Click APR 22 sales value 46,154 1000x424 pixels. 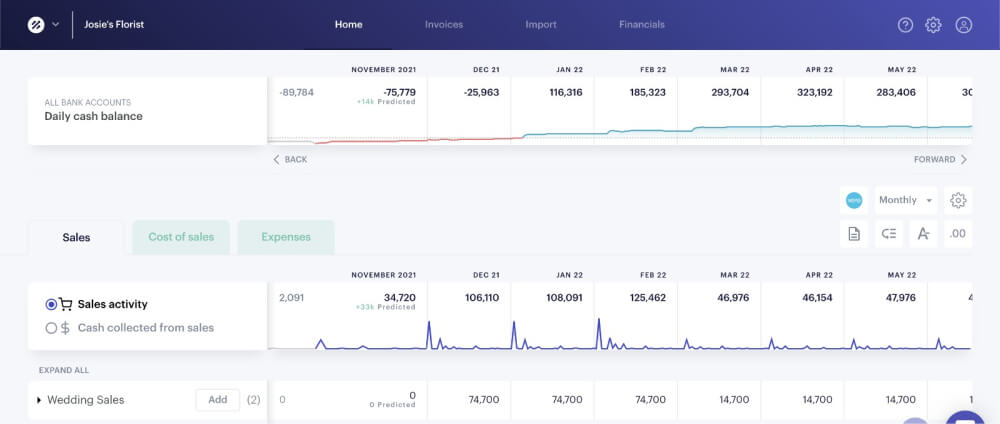817,298
